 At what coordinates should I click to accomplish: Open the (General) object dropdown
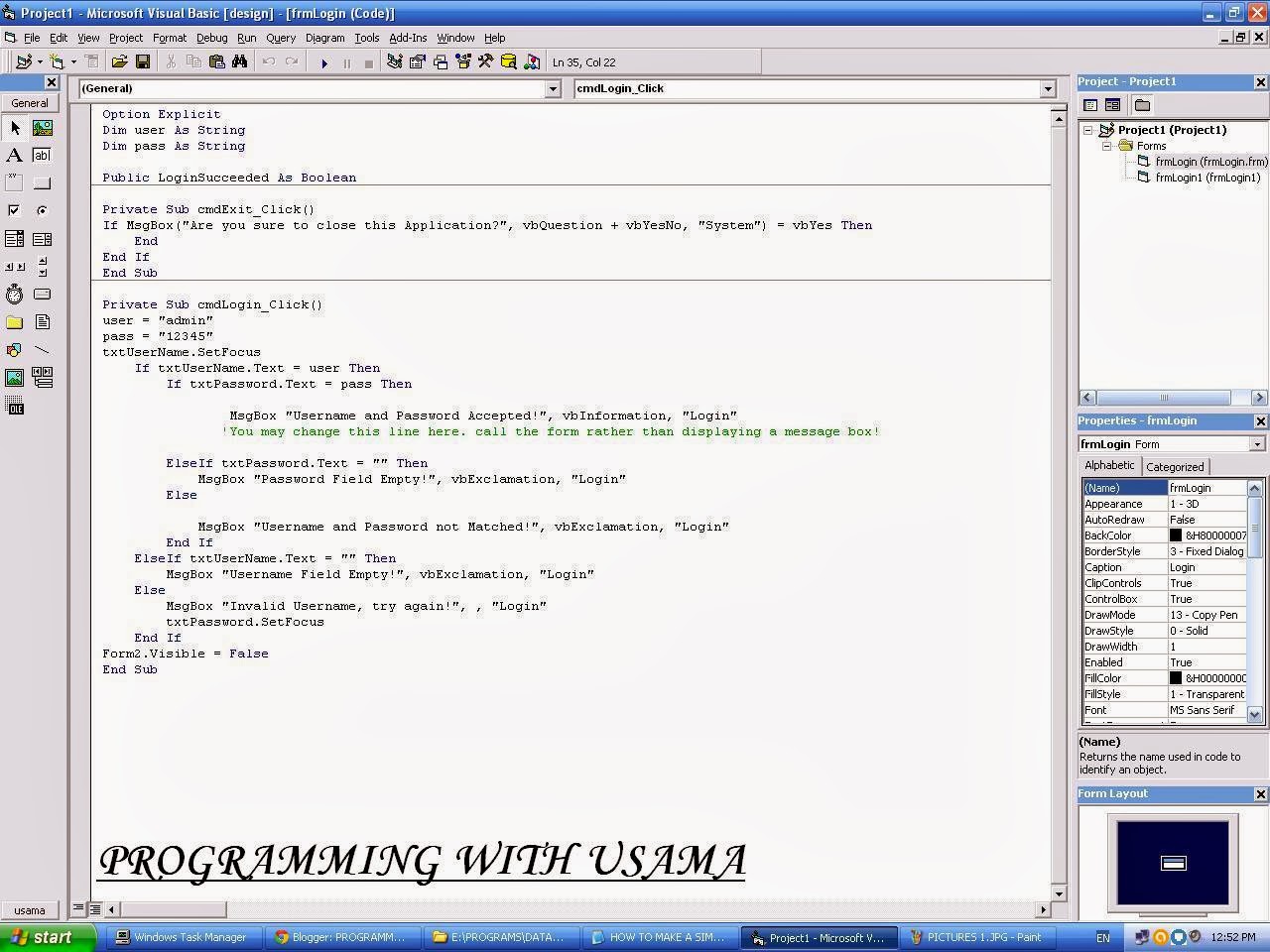click(553, 89)
